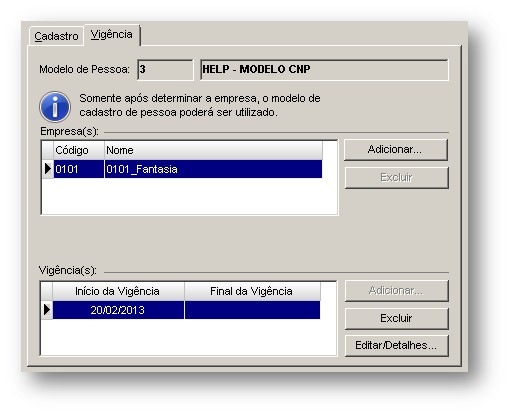Click row indicator arrow in Empresa grid

(x=48, y=169)
